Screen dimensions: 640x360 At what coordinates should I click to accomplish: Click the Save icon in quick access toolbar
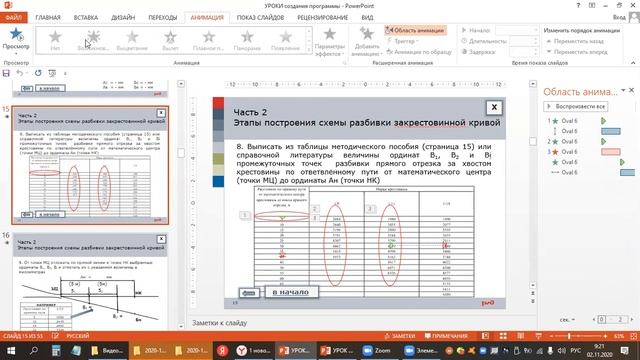(x=6, y=73)
